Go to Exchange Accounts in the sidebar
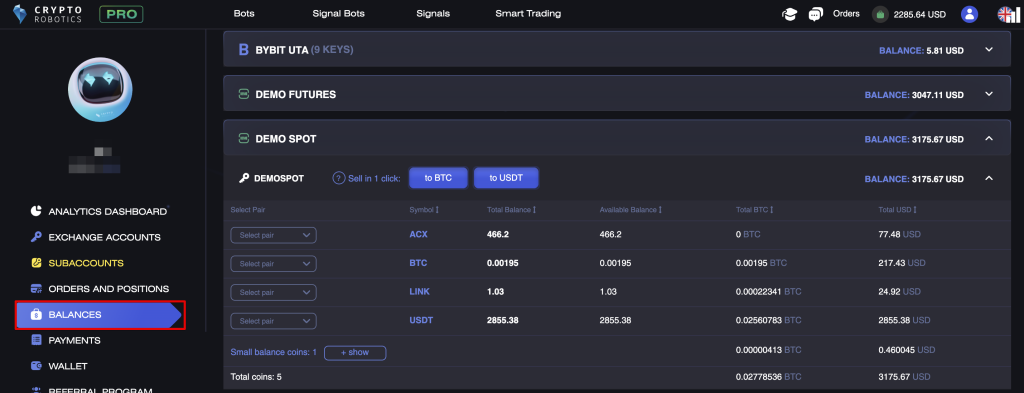Image resolution: width=1024 pixels, height=393 pixels. 95,237
